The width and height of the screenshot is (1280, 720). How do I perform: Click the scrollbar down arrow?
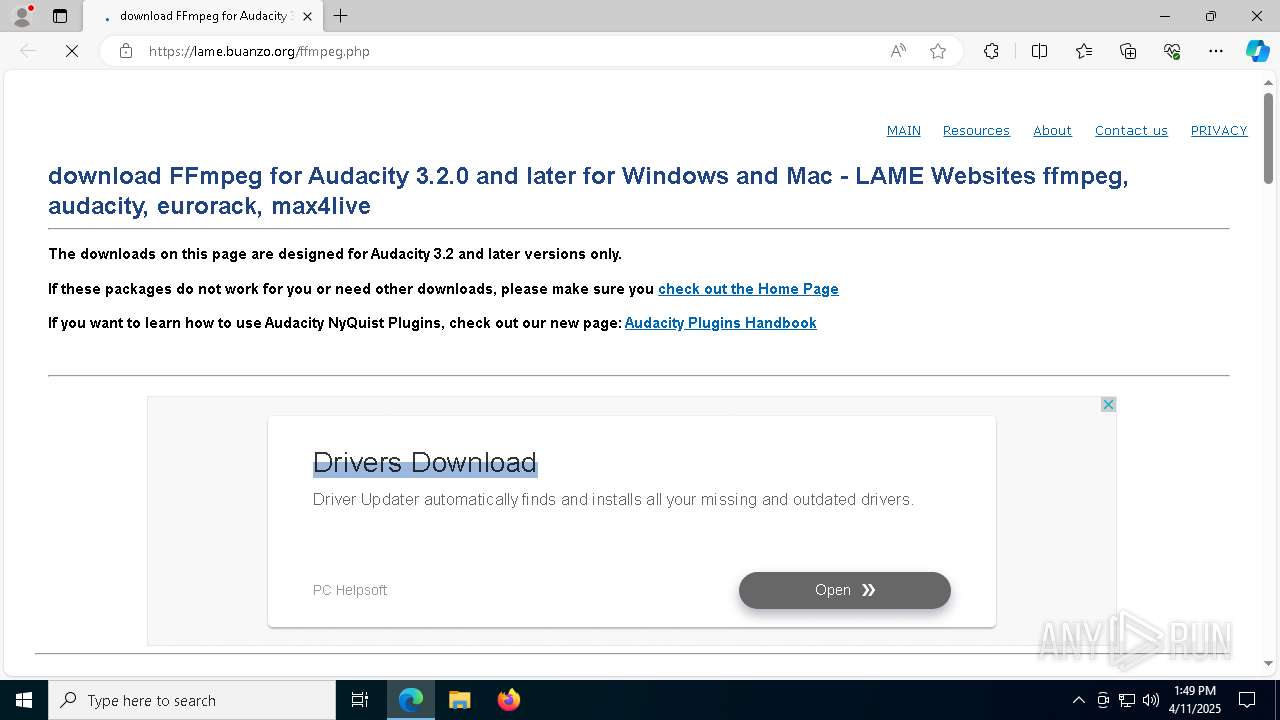click(1268, 664)
